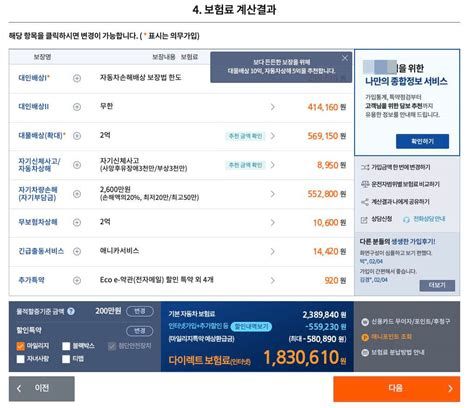This screenshot has width=474, height=408.
Task: Open the 긴급출동서비스 애니카서비스 row chevron
Action: pos(273,252)
